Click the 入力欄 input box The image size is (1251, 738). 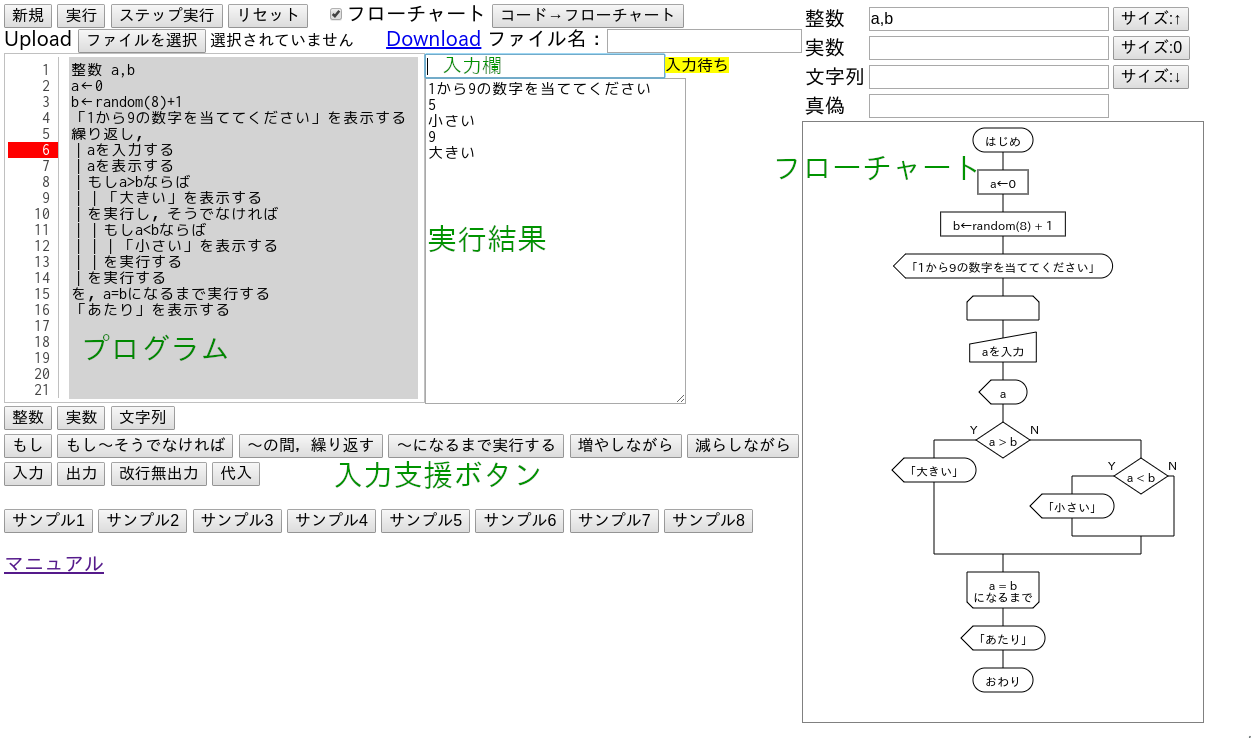[545, 66]
